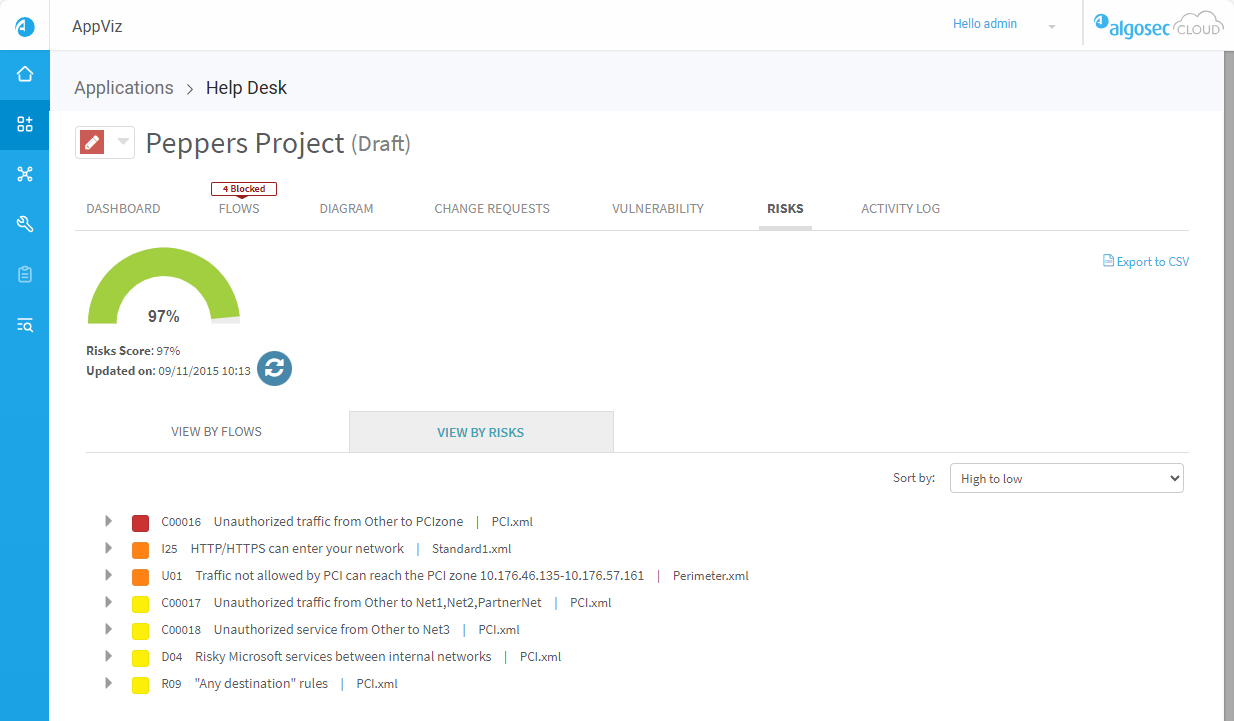The image size is (1234, 721).
Task: Select the View by Flows tab
Action: coord(216,432)
